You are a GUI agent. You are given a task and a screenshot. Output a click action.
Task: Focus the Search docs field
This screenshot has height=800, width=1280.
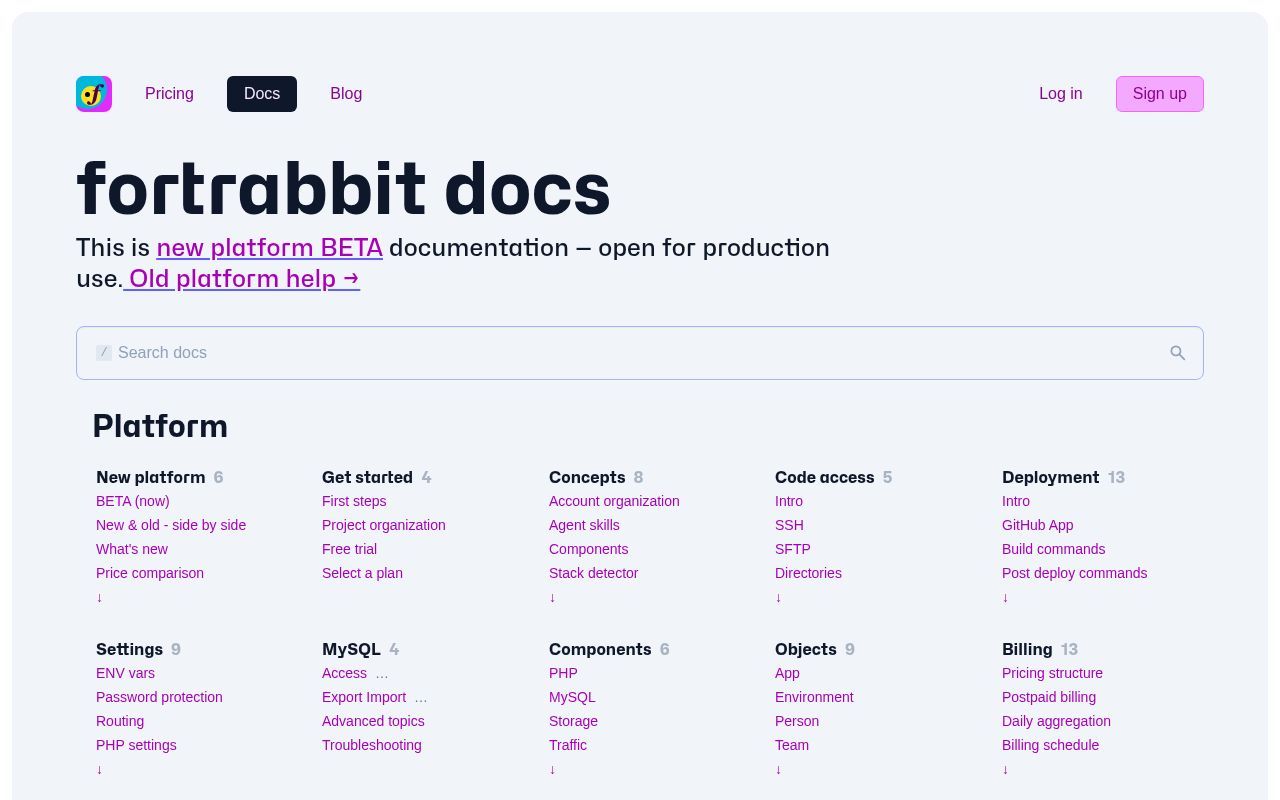(x=640, y=353)
